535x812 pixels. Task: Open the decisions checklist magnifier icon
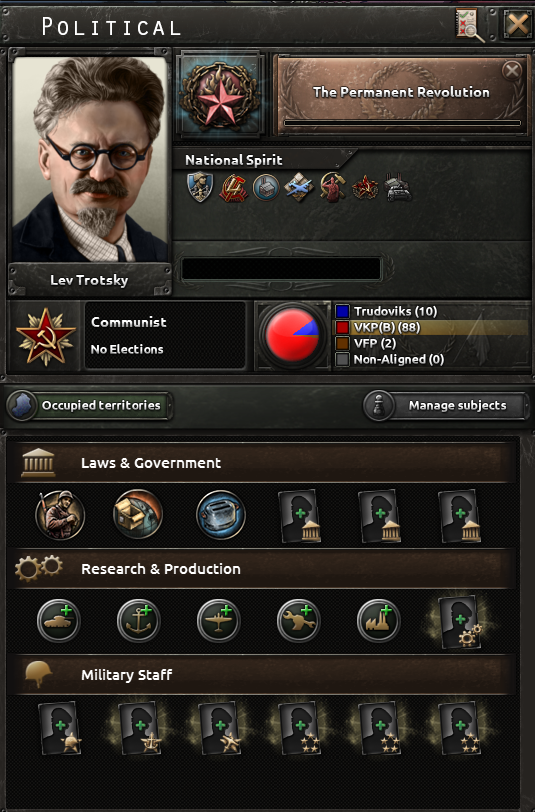[470, 24]
